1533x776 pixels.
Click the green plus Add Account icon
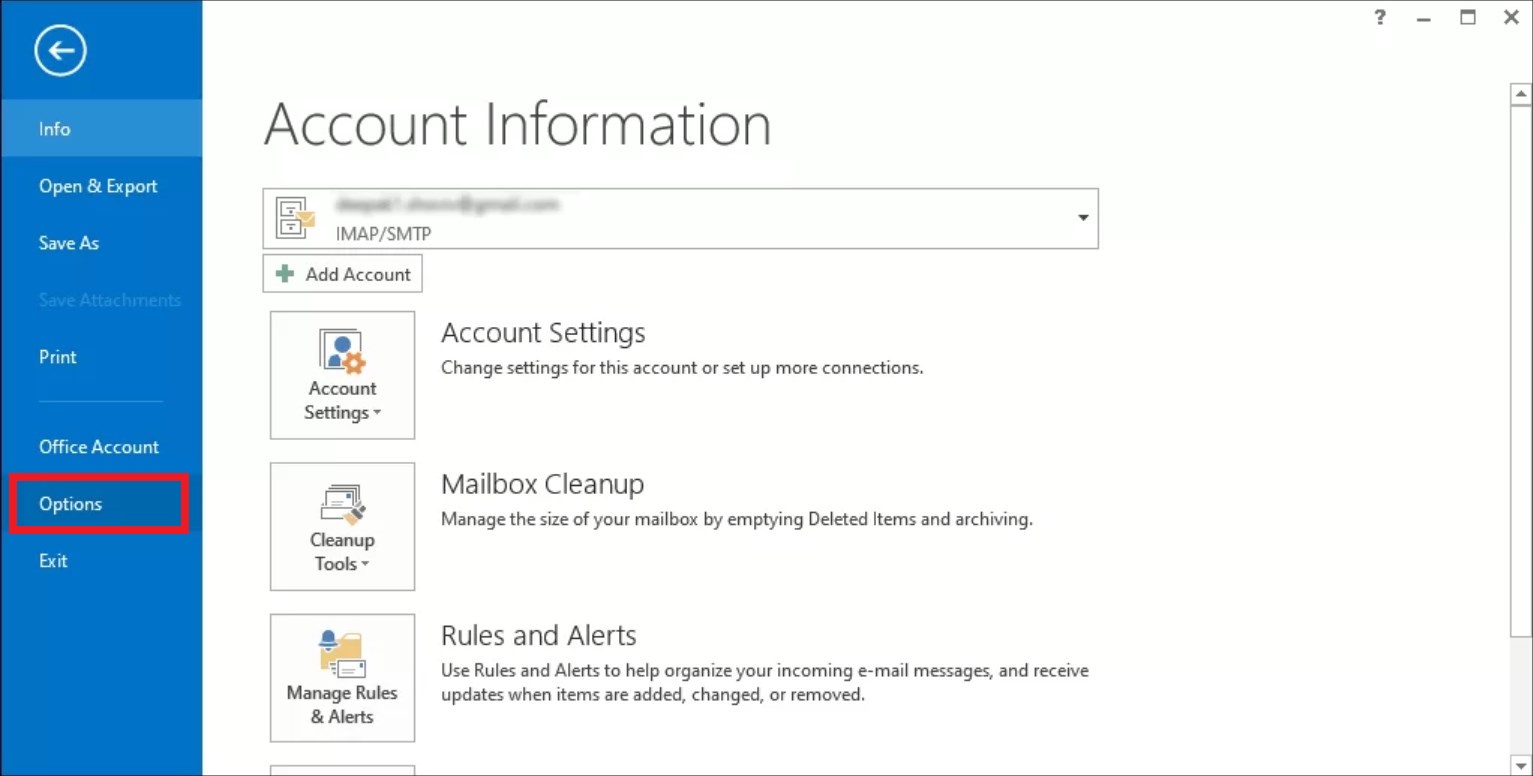(286, 274)
